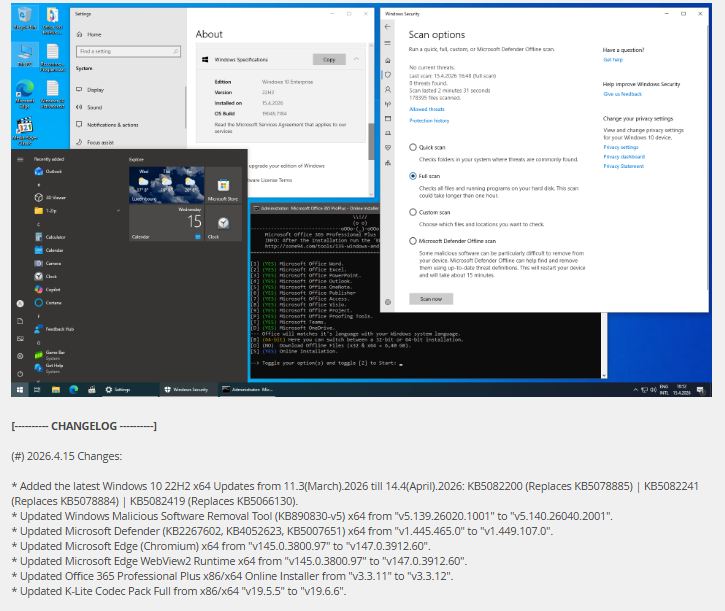This screenshot has height=611, width=725.
Task: Select the Quick scan option
Action: [x=427, y=148]
